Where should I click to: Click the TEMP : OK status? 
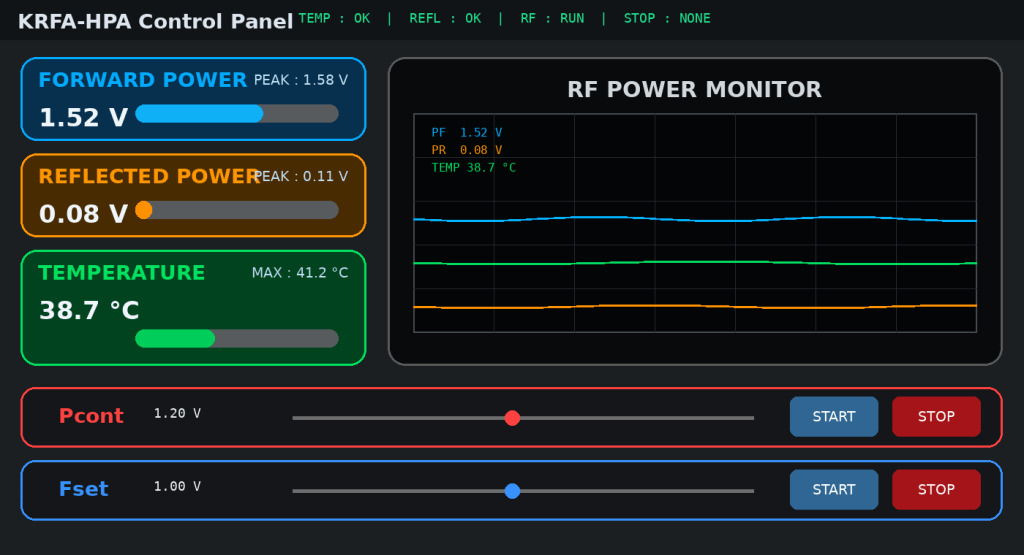pos(334,18)
